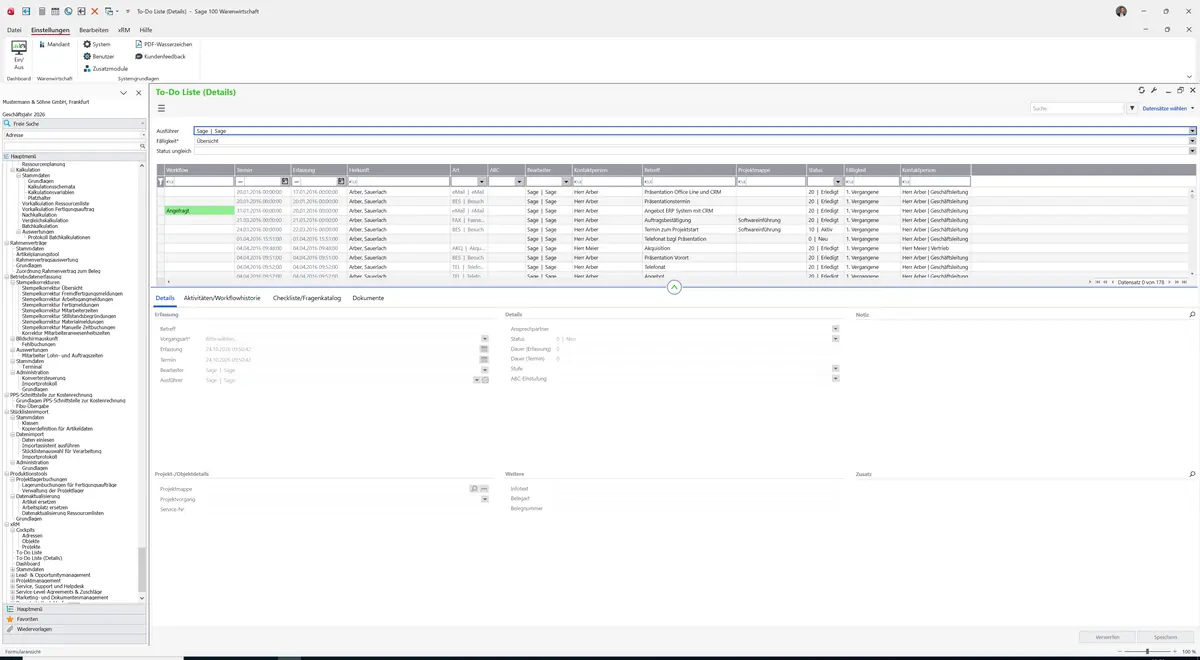Viewport: 1200px width, 660px height.
Task: Close the navigation pane with the X
Action: click(x=139, y=92)
